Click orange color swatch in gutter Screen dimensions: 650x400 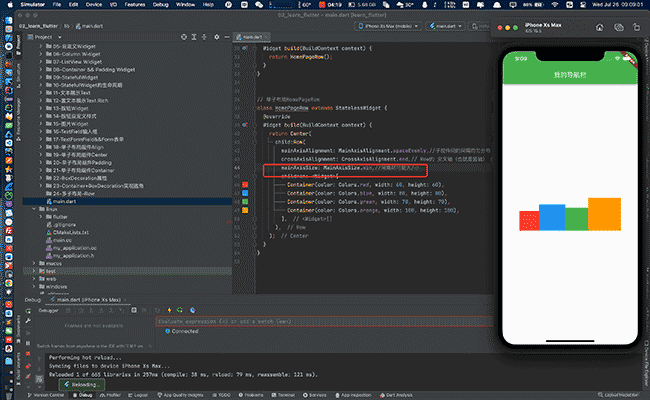click(x=245, y=210)
